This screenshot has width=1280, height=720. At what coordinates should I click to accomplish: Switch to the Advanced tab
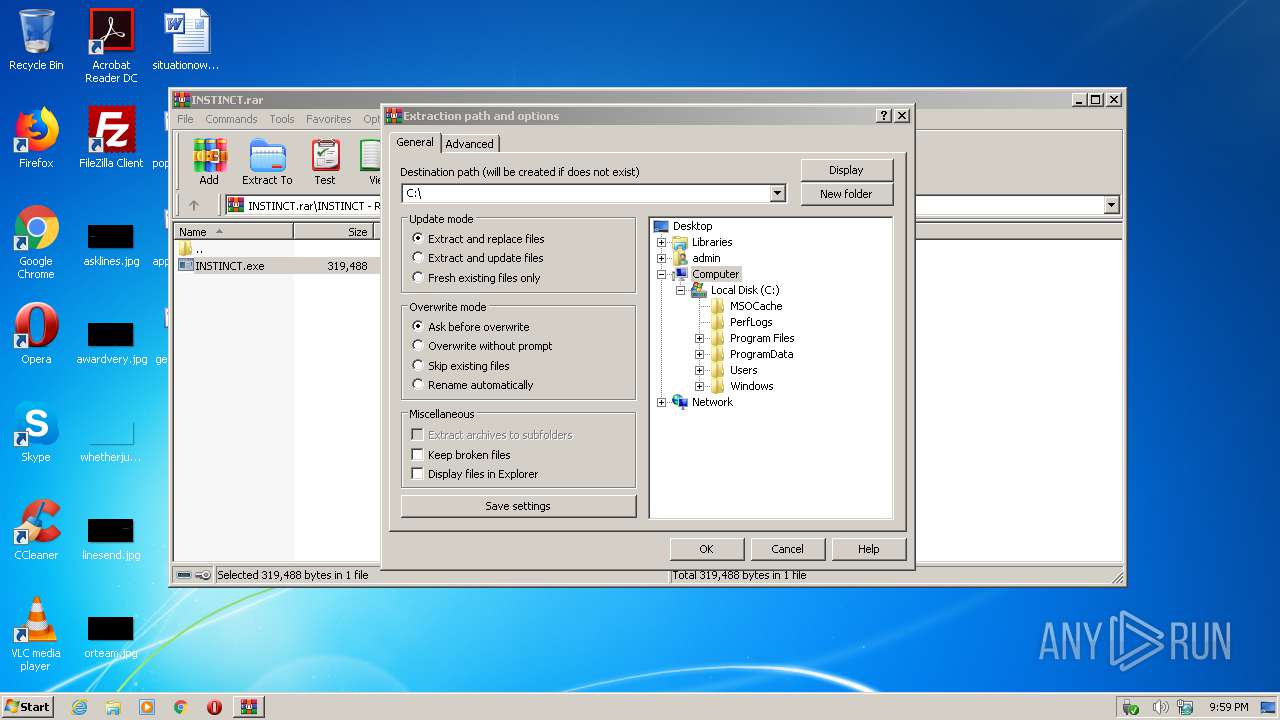point(469,144)
